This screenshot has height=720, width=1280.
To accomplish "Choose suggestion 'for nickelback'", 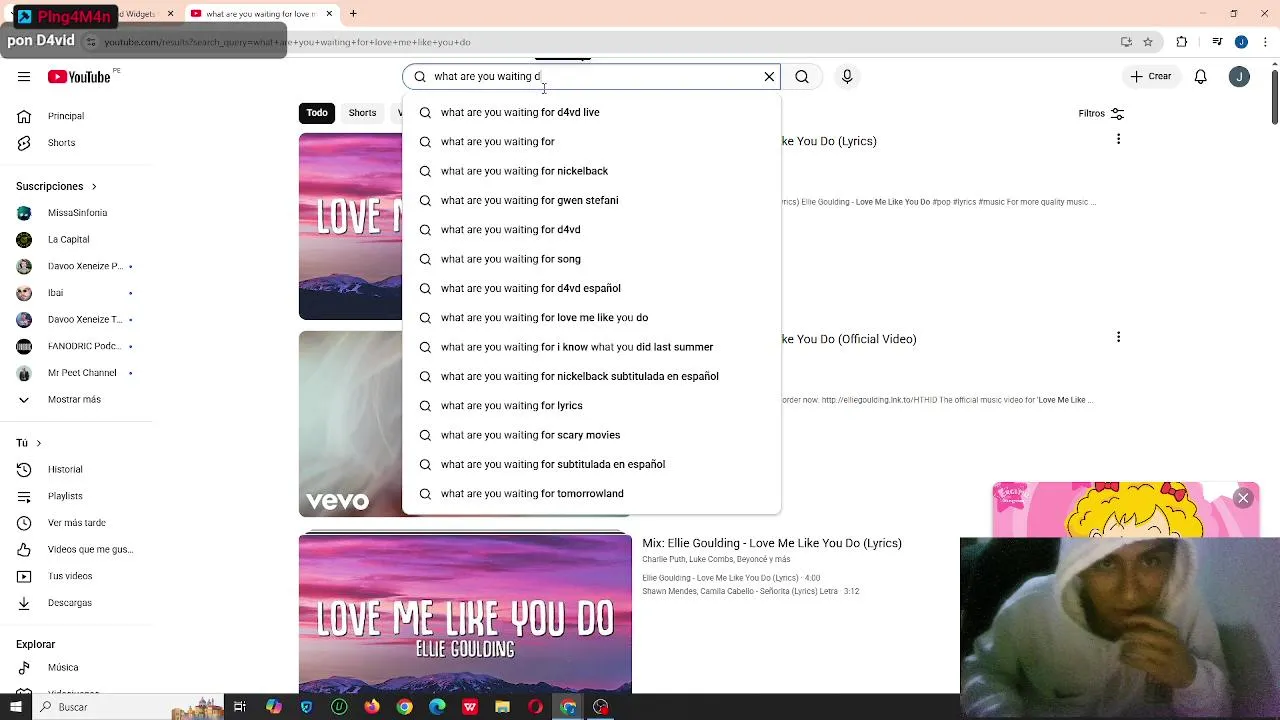I will point(591,171).
